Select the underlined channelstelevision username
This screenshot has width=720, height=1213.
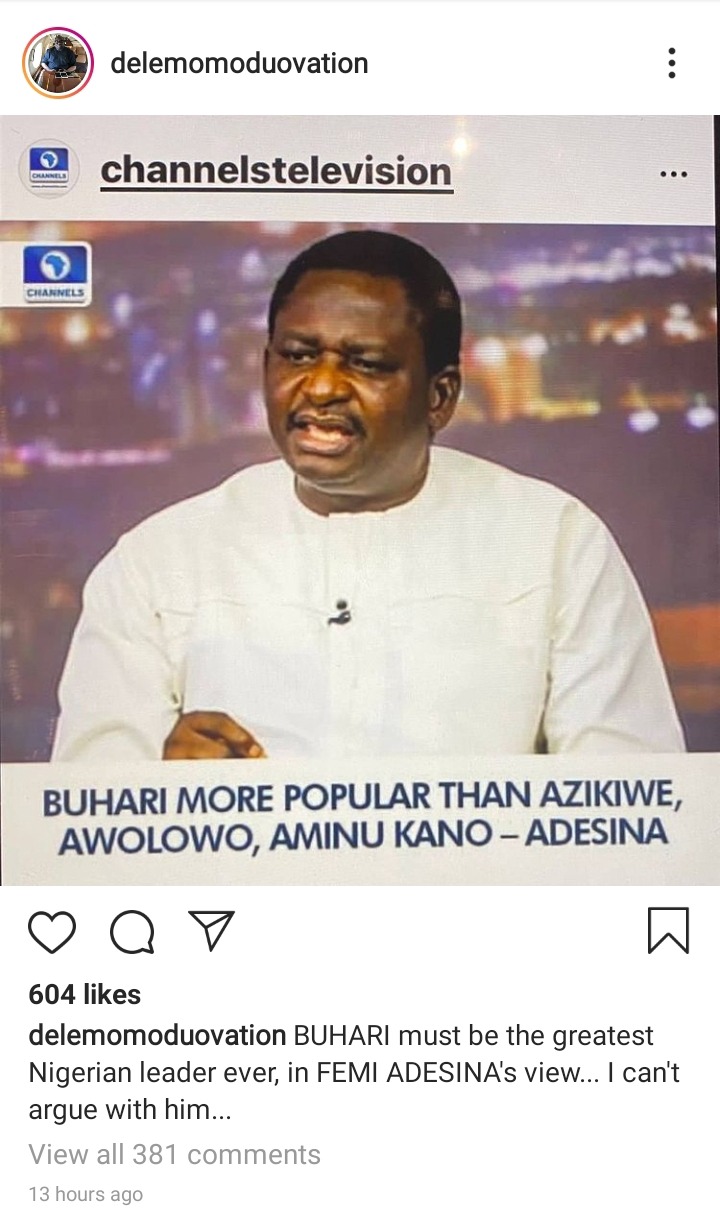[x=276, y=170]
